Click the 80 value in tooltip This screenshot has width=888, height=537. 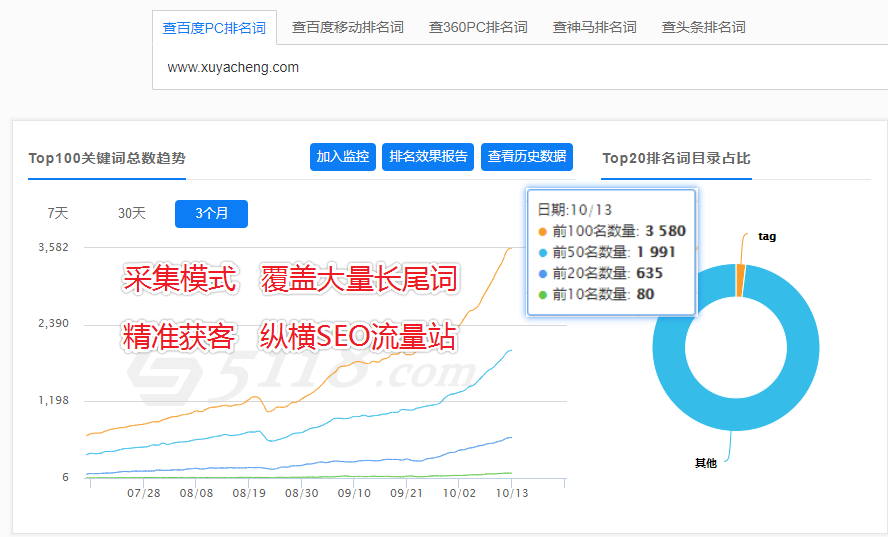645,294
